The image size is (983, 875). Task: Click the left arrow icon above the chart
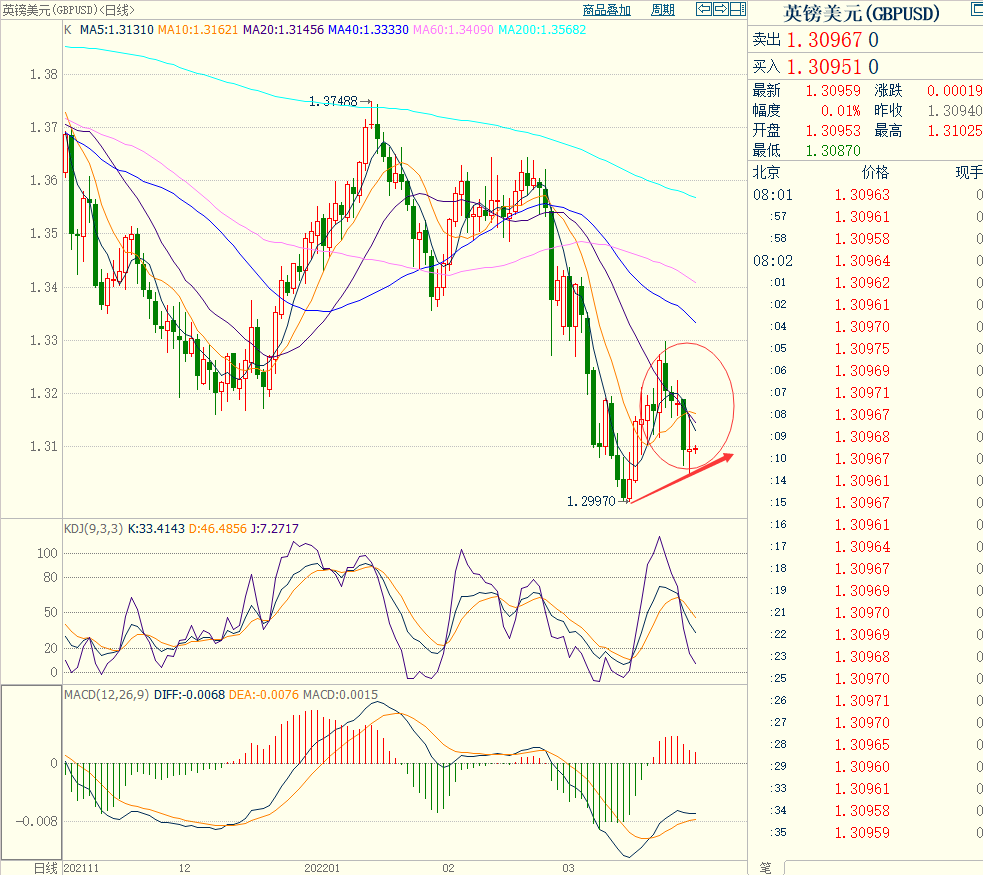[x=704, y=9]
